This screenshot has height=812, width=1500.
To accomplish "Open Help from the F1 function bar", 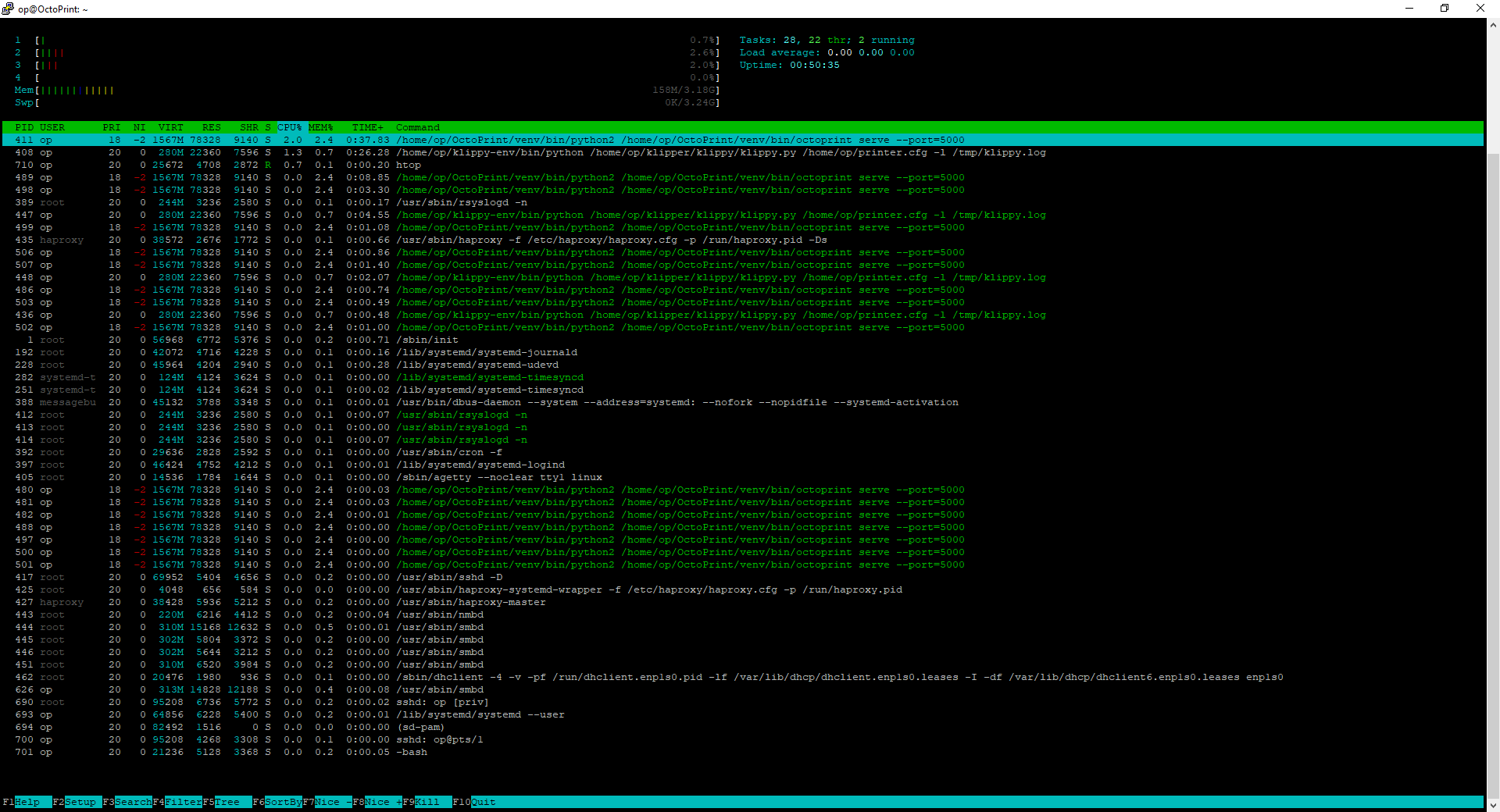I will [x=27, y=802].
